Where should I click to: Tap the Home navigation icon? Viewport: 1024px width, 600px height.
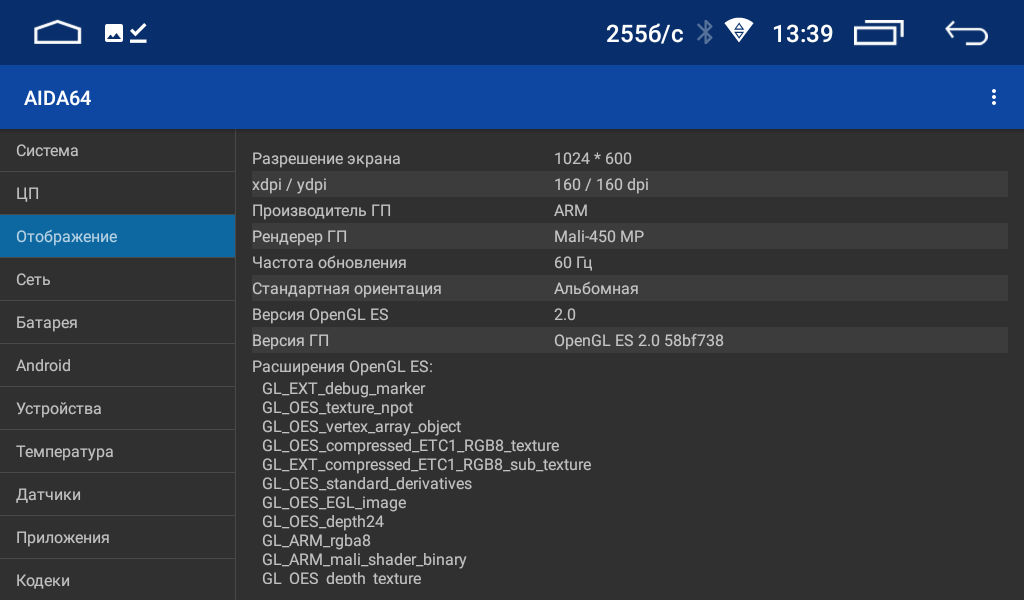pyautogui.click(x=57, y=33)
